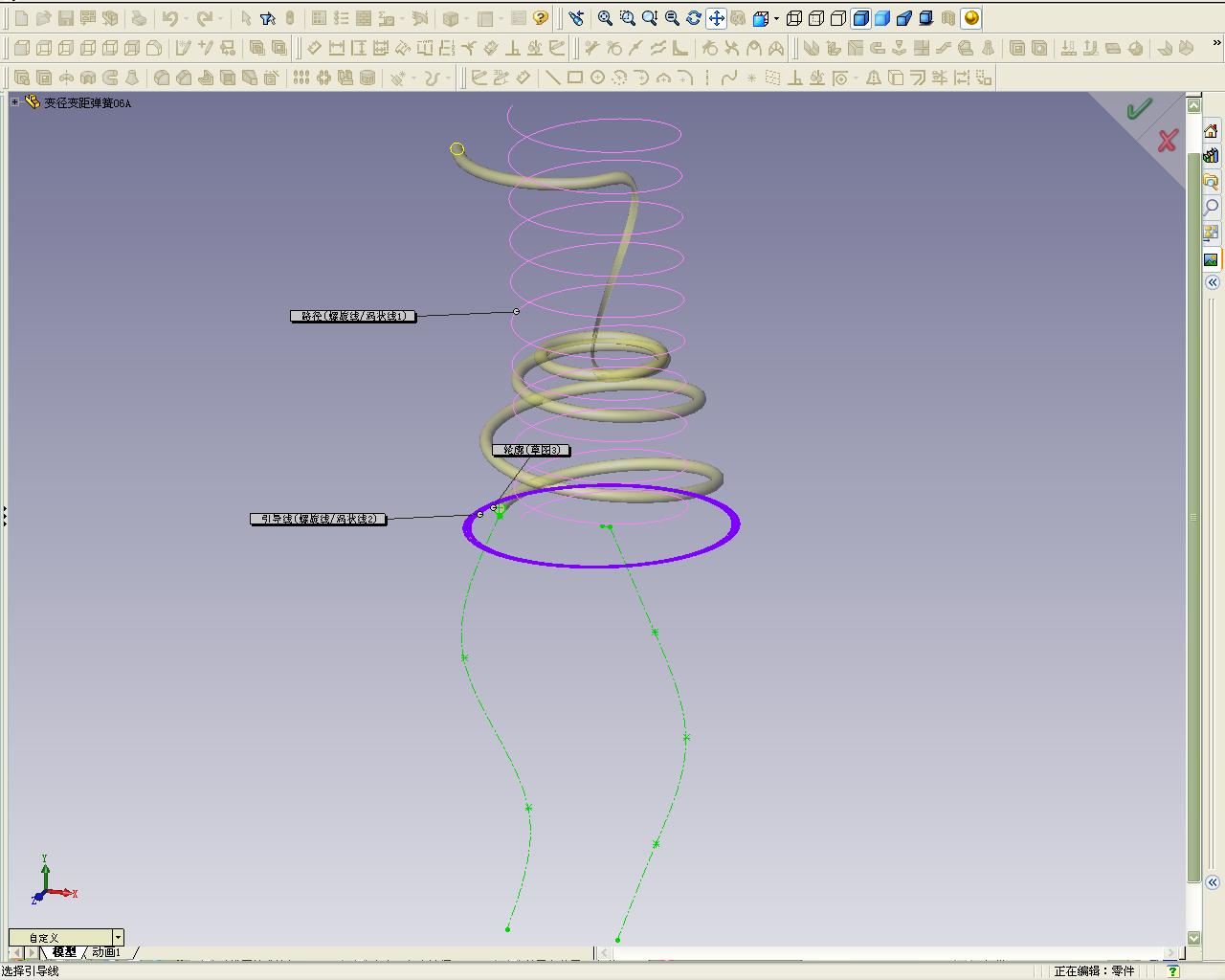
Task: Click the Open file icon
Action: tap(43, 18)
